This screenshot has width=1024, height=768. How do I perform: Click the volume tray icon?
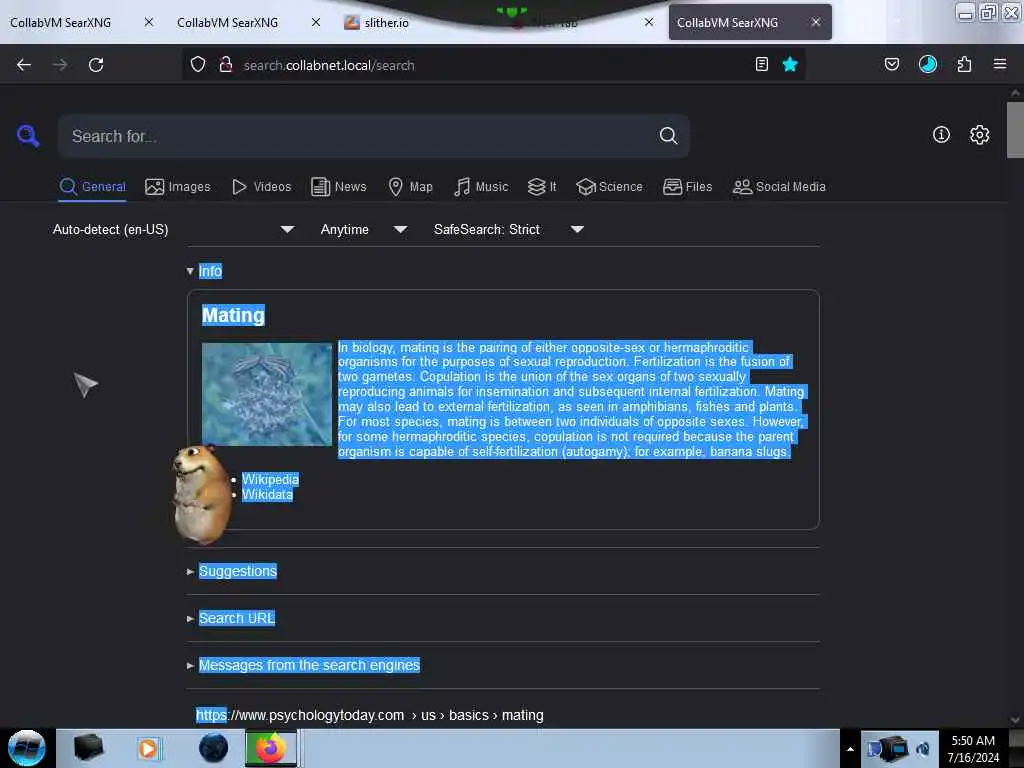[923, 748]
